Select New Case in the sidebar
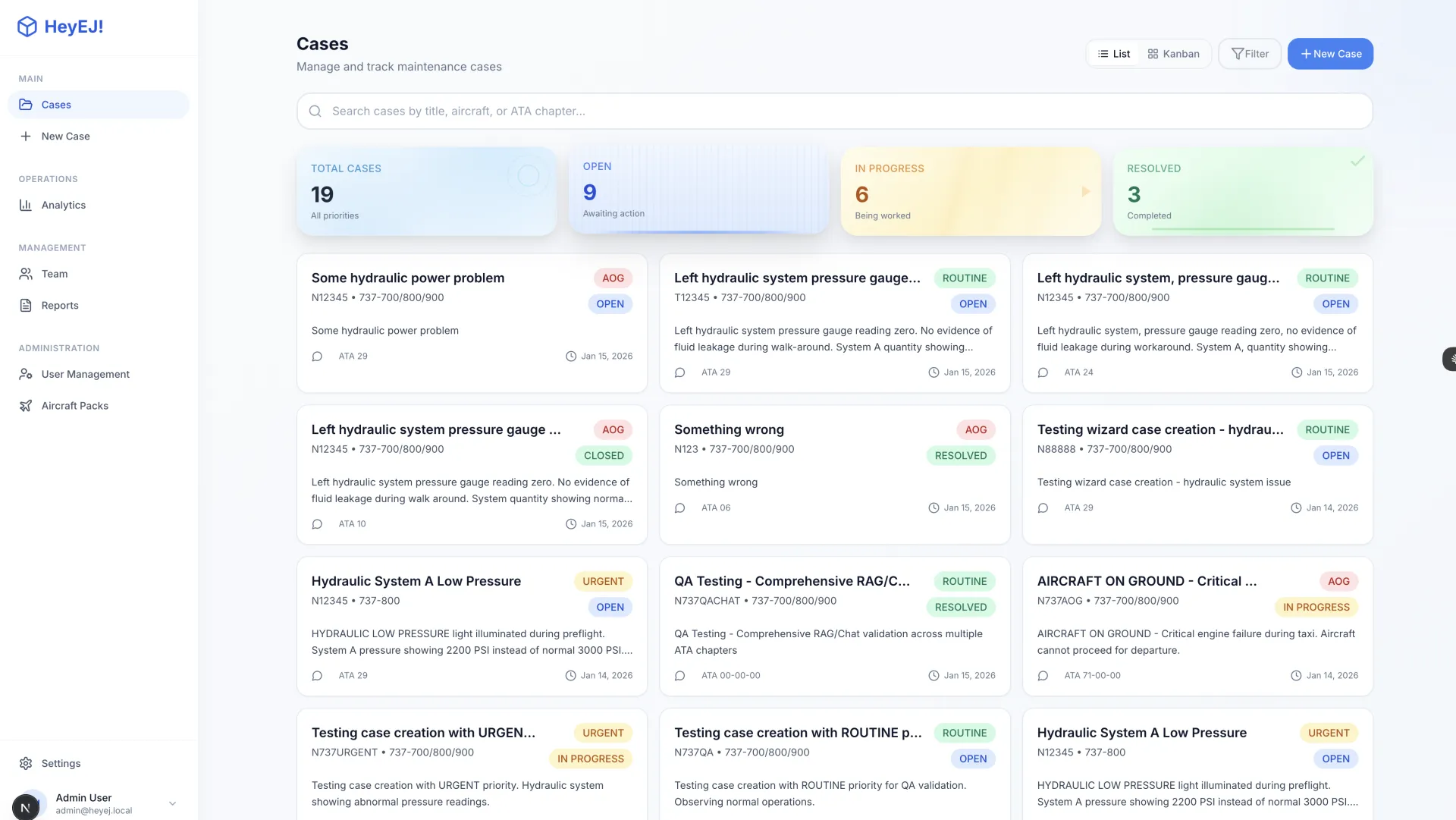 (x=65, y=137)
